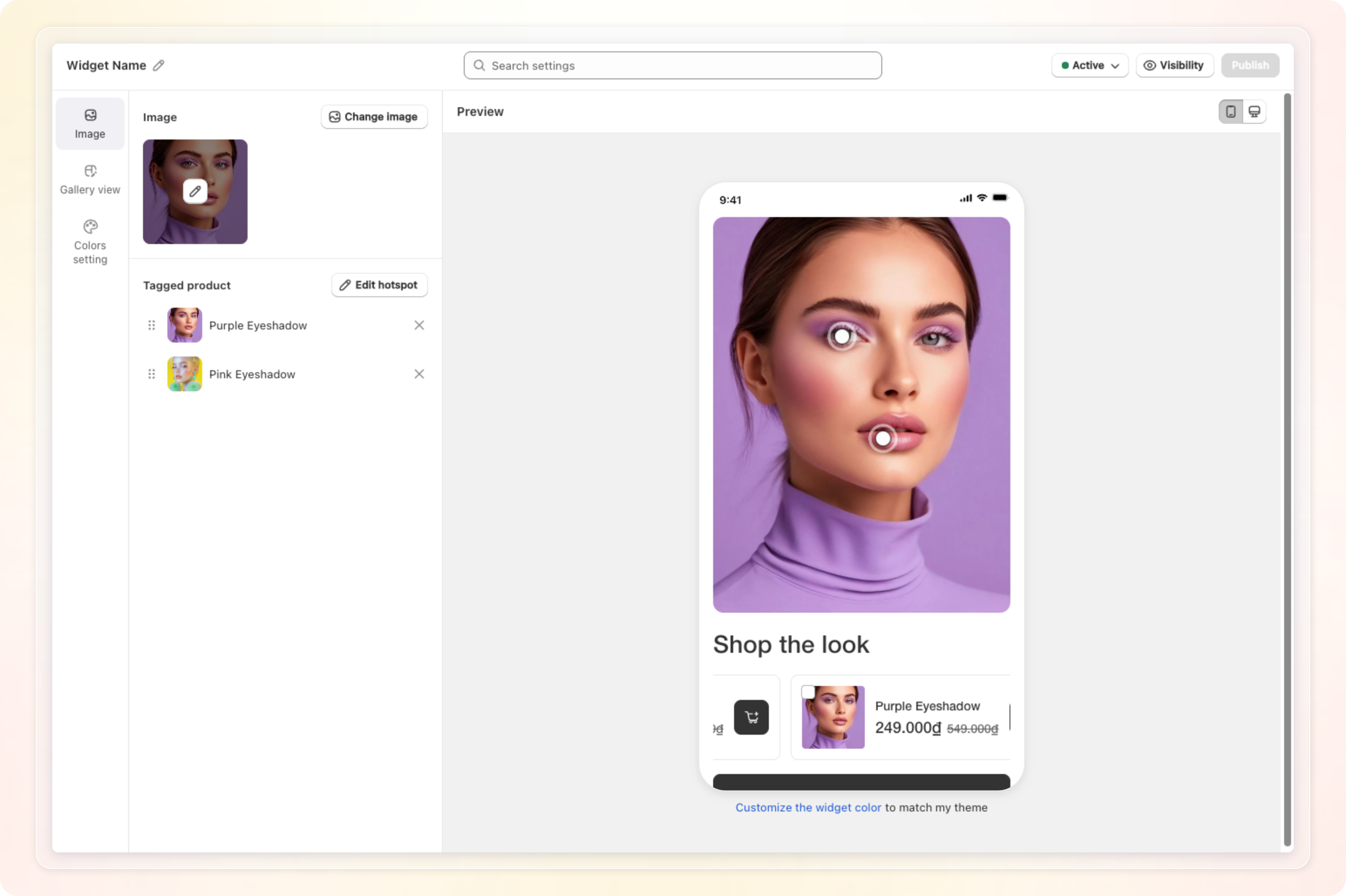Switch to Gallery view section
The height and width of the screenshot is (896, 1346).
click(x=90, y=180)
